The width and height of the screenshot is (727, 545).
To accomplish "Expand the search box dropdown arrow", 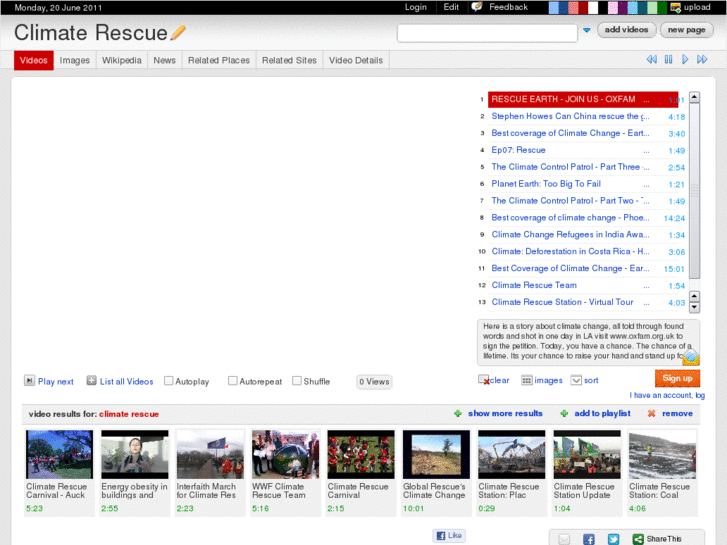I will (587, 30).
